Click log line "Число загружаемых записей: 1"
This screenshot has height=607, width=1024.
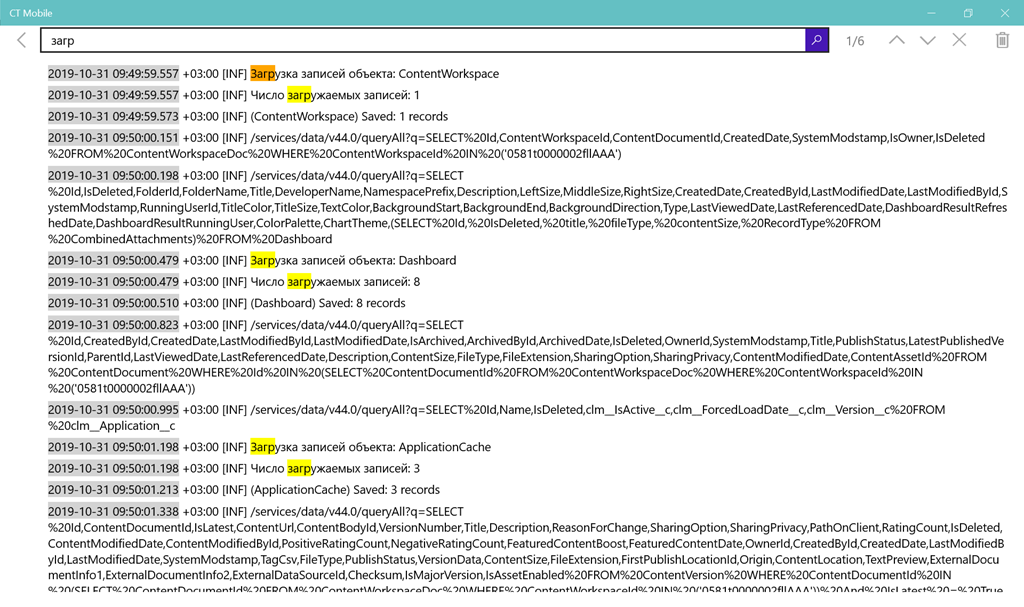click(335, 95)
